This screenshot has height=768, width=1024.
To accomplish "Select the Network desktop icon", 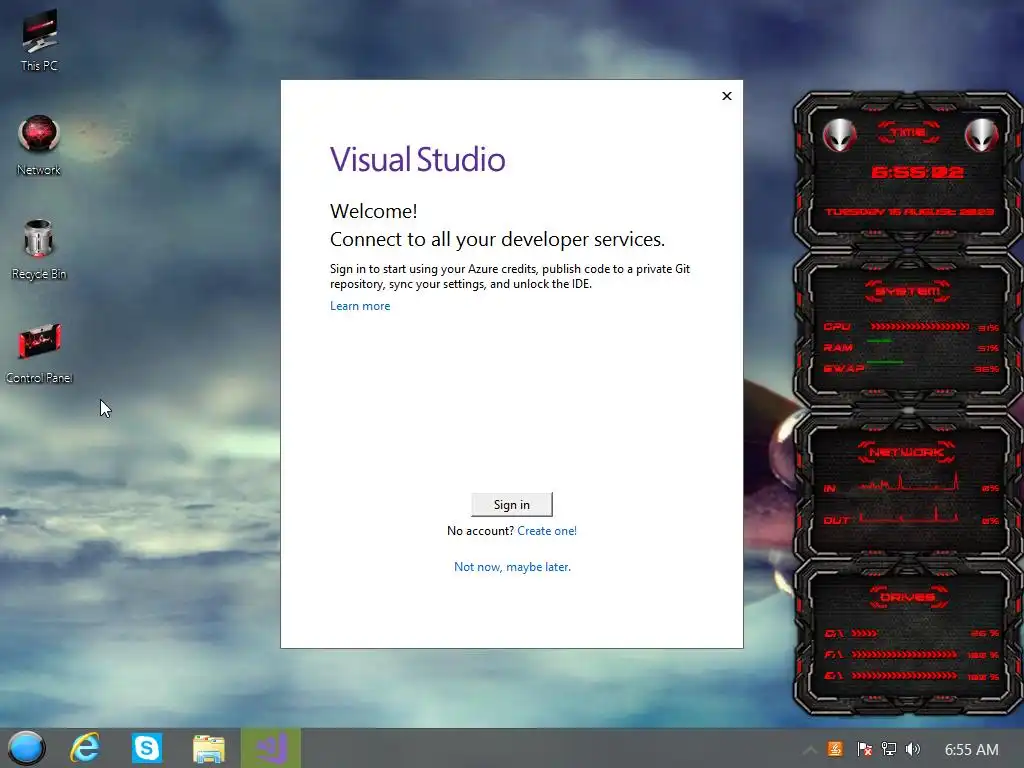I will (39, 145).
